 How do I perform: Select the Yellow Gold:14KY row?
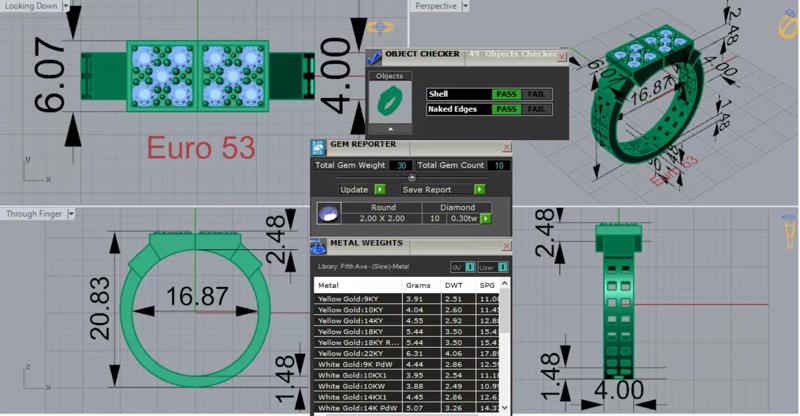pos(407,321)
